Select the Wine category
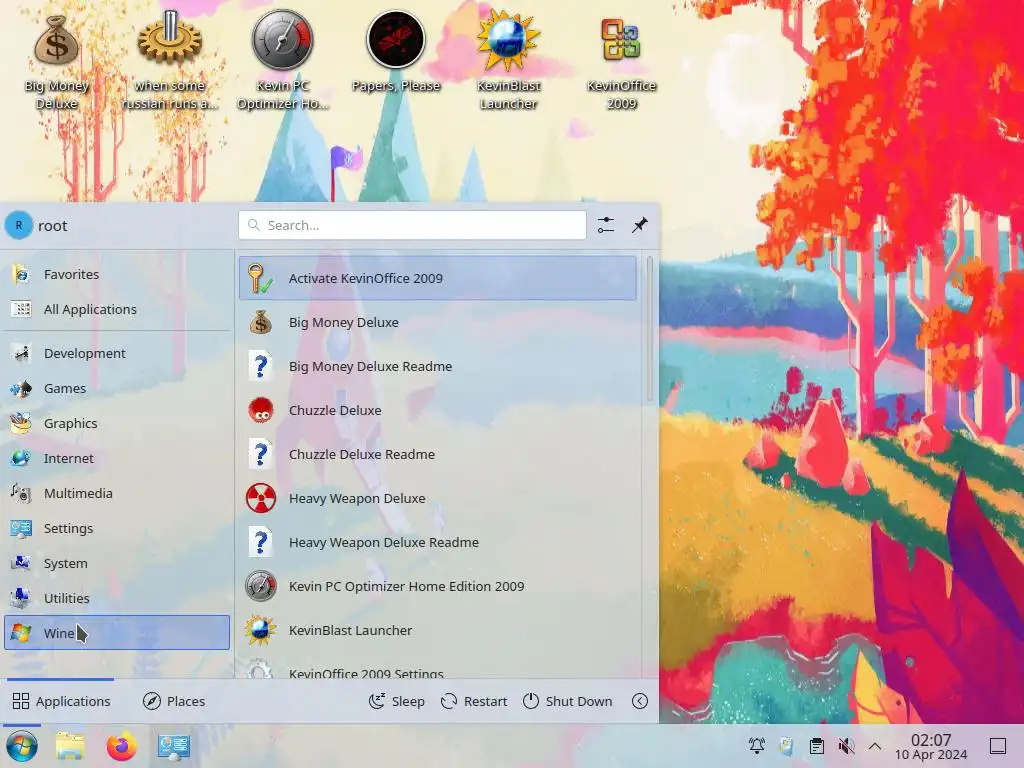Image resolution: width=1024 pixels, height=768 pixels. pos(118,633)
